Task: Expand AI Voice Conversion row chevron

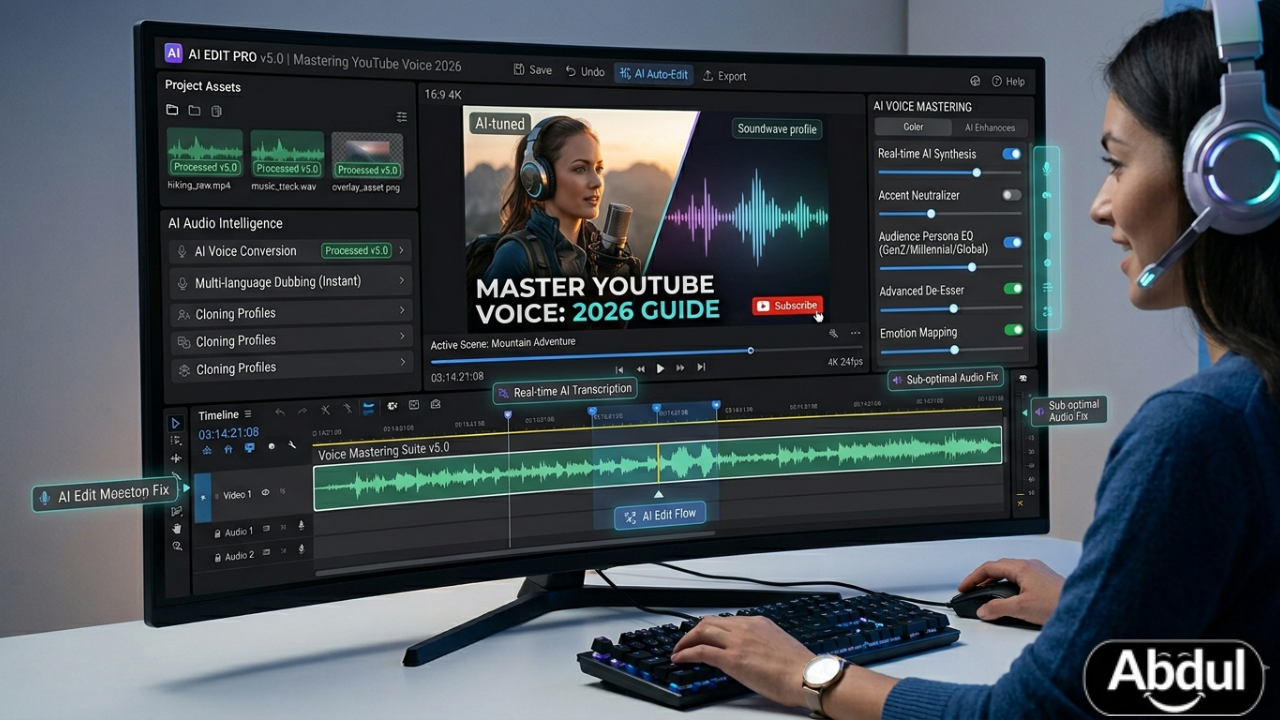Action: 401,250
